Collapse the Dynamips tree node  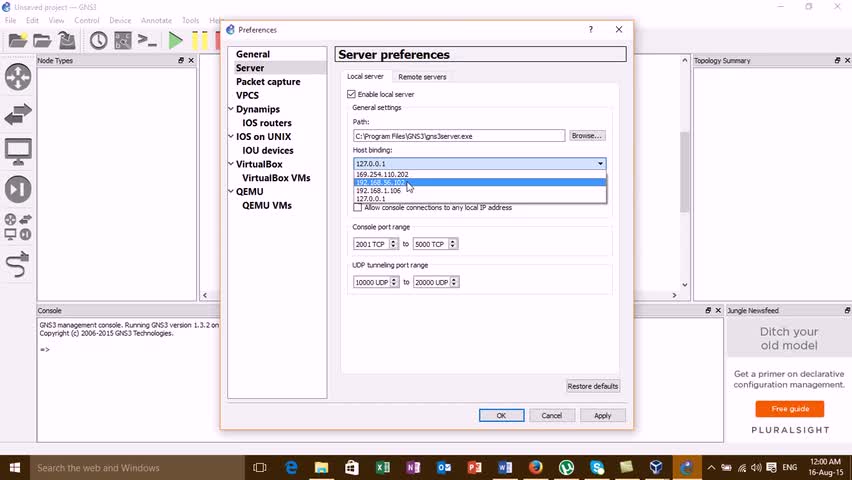pos(231,109)
